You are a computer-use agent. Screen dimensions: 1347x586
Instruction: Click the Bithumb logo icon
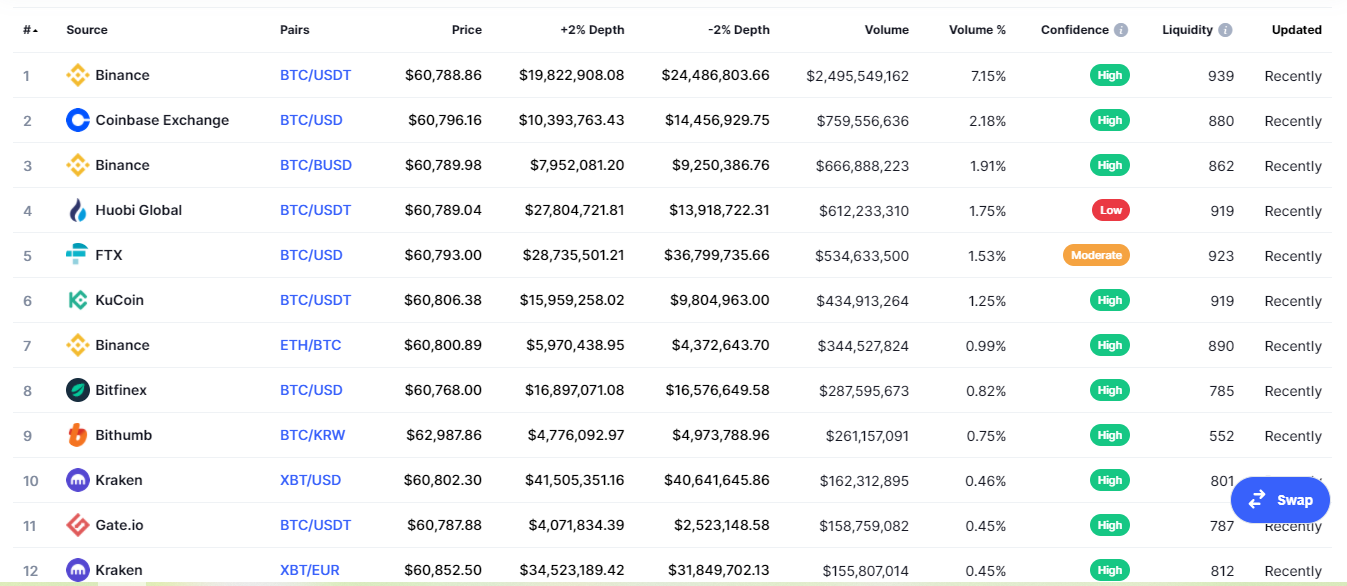77,435
